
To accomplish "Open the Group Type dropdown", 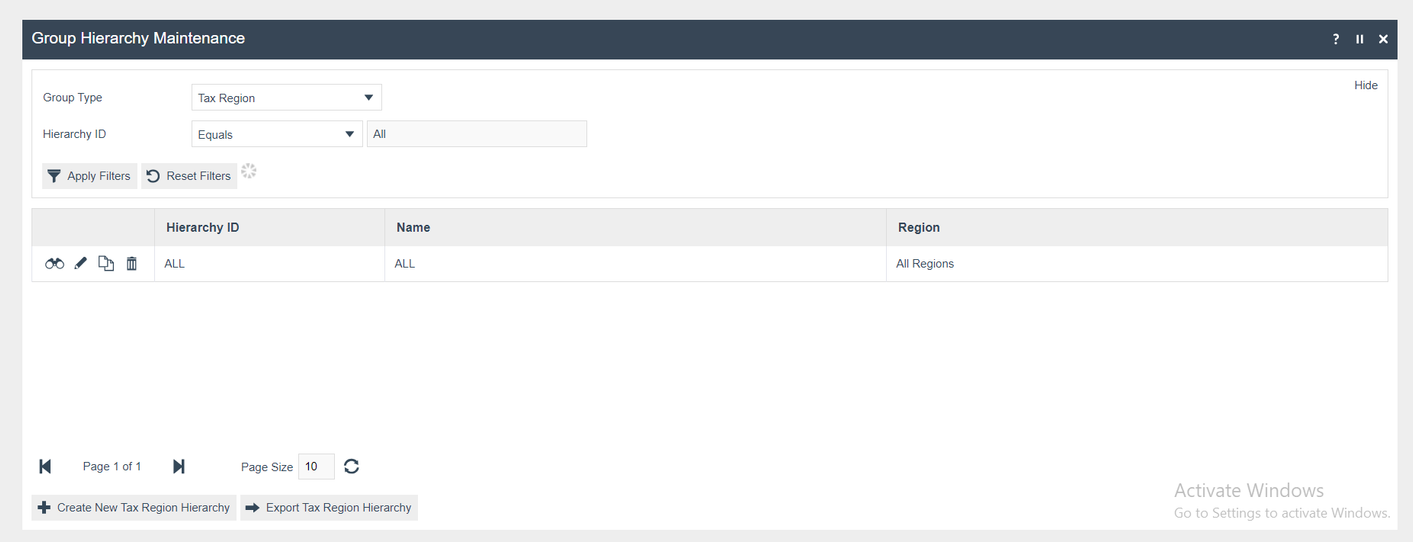I will (286, 98).
